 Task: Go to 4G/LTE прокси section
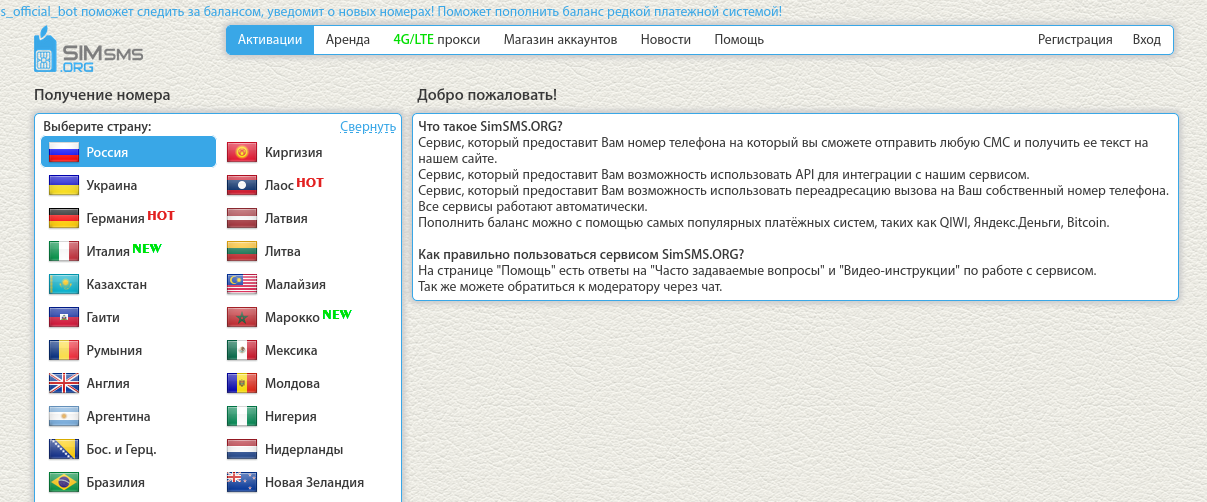pyautogui.click(x=437, y=40)
